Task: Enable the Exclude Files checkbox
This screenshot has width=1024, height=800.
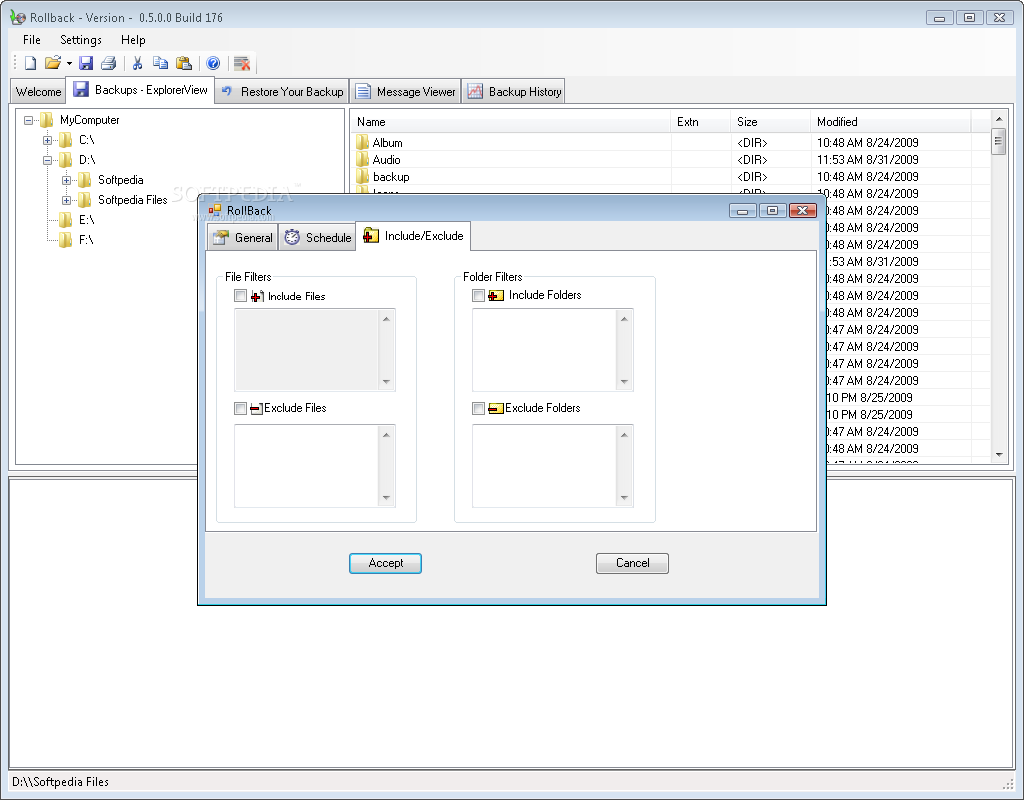Action: [x=240, y=408]
